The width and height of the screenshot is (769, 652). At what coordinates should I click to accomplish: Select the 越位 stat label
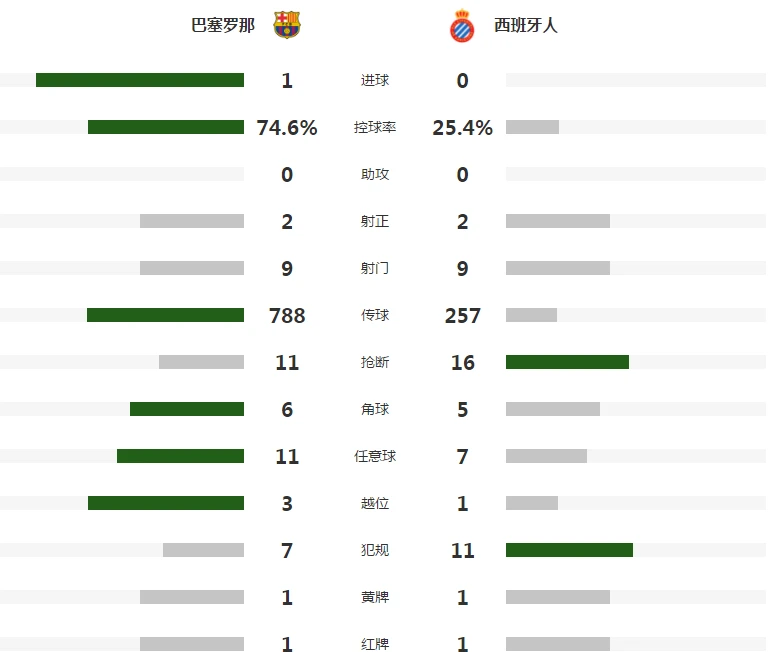point(375,503)
